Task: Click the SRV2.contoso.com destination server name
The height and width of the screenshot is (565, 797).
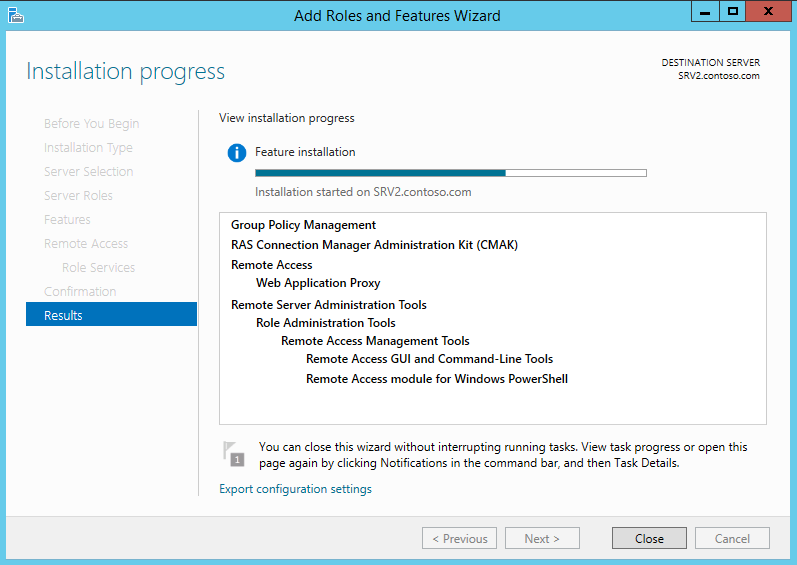Action: tap(719, 76)
